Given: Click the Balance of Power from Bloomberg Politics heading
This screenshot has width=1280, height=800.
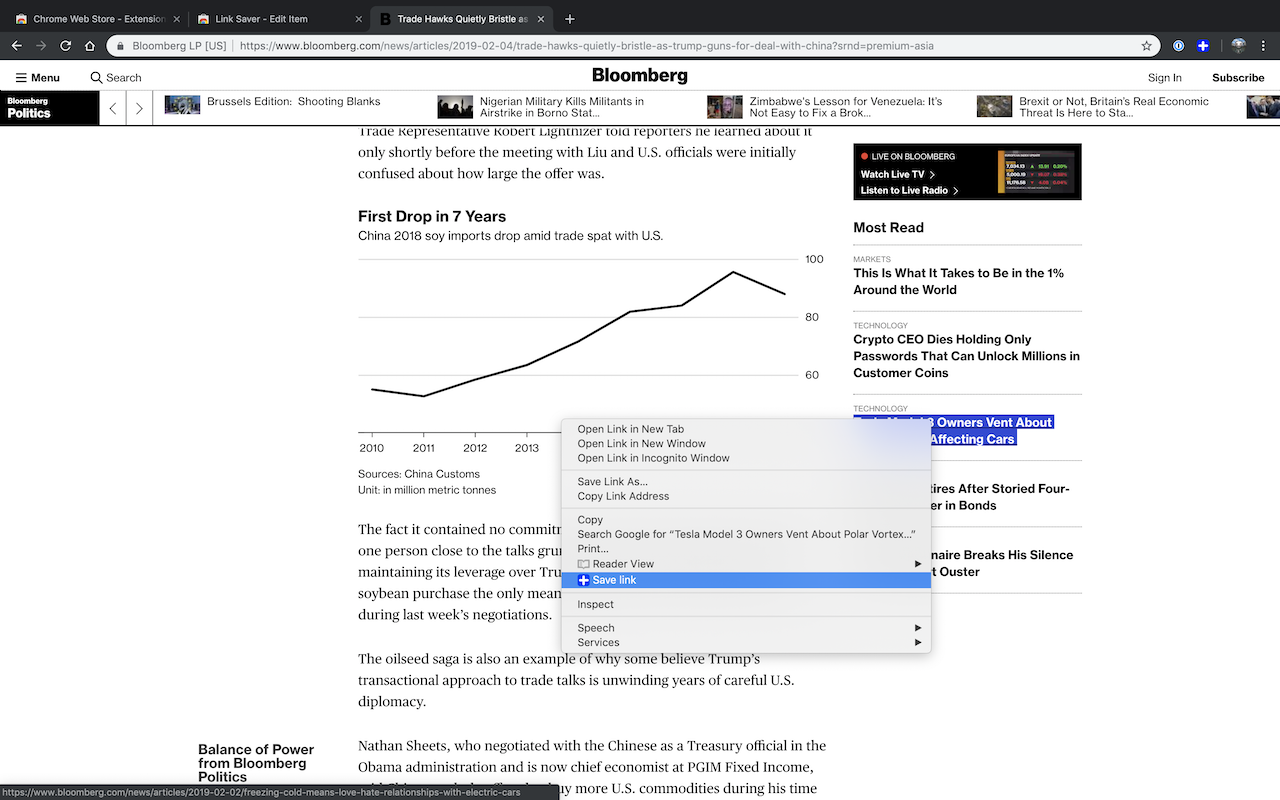Looking at the screenshot, I should tap(256, 763).
